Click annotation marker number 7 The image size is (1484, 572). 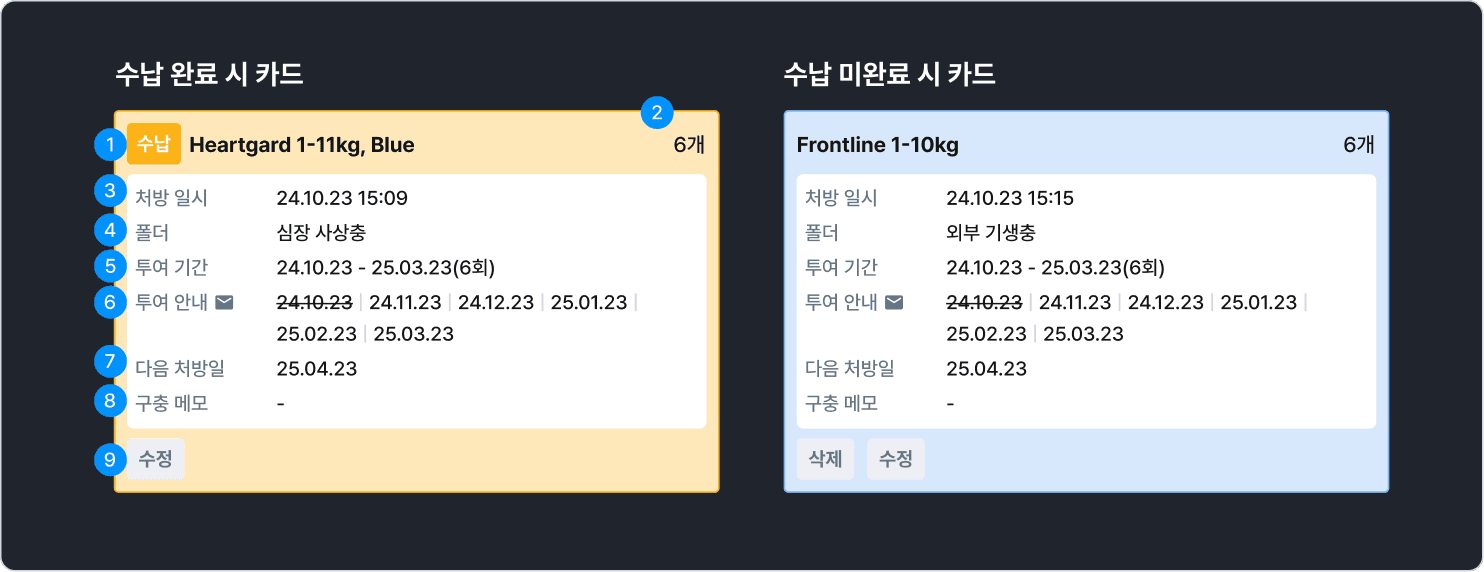pos(108,360)
